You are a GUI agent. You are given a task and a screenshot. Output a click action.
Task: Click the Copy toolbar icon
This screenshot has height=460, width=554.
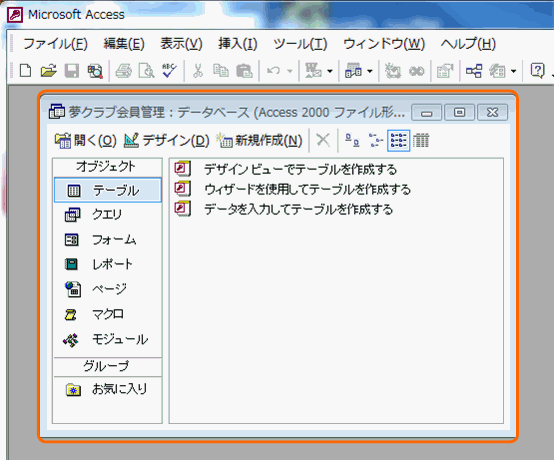click(221, 71)
